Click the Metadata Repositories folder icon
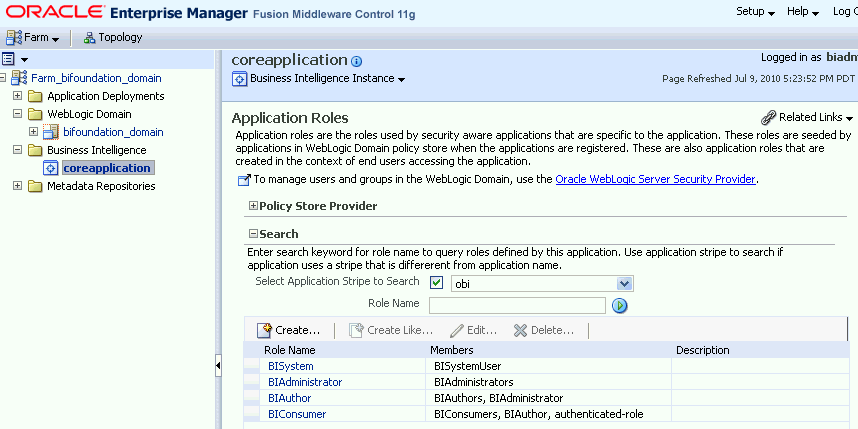 36,186
